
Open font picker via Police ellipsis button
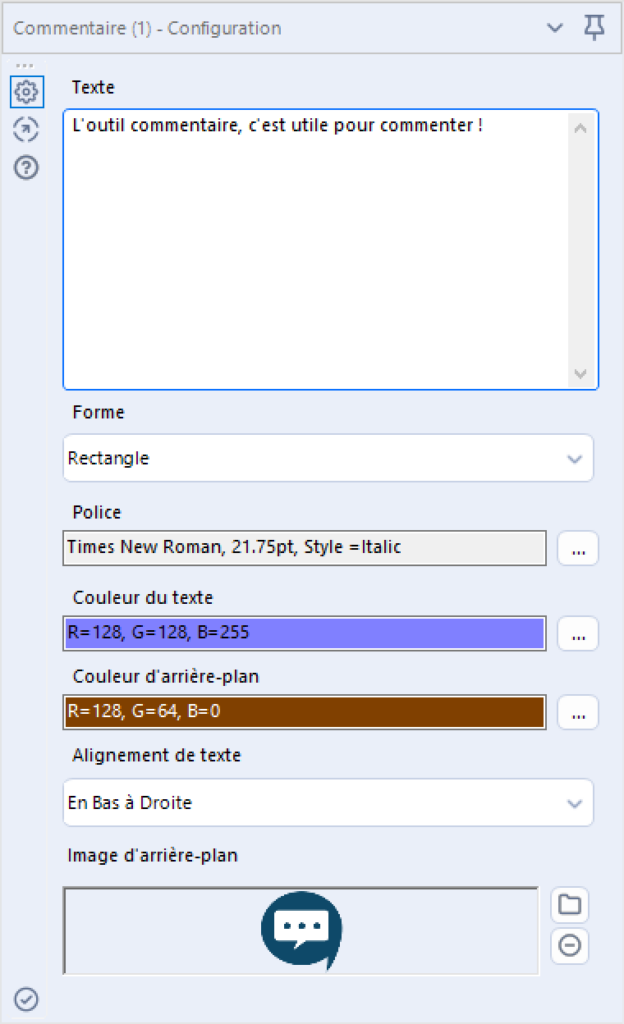click(x=578, y=548)
